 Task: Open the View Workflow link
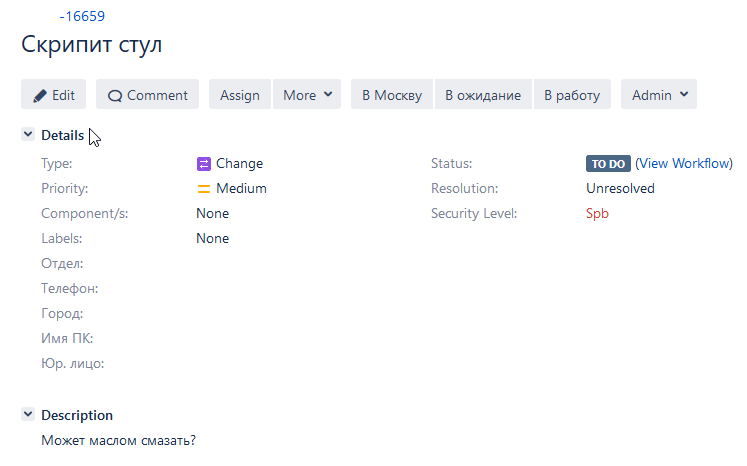pyautogui.click(x=684, y=163)
